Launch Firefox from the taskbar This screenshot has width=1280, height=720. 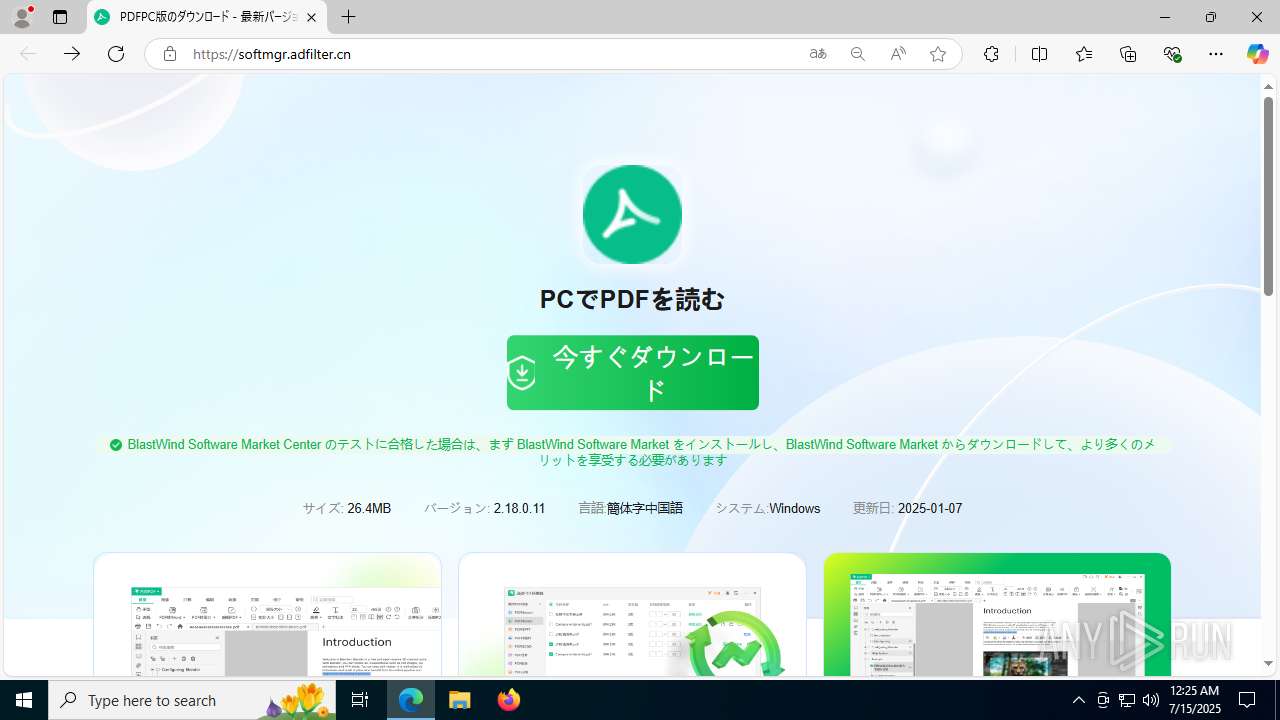508,700
